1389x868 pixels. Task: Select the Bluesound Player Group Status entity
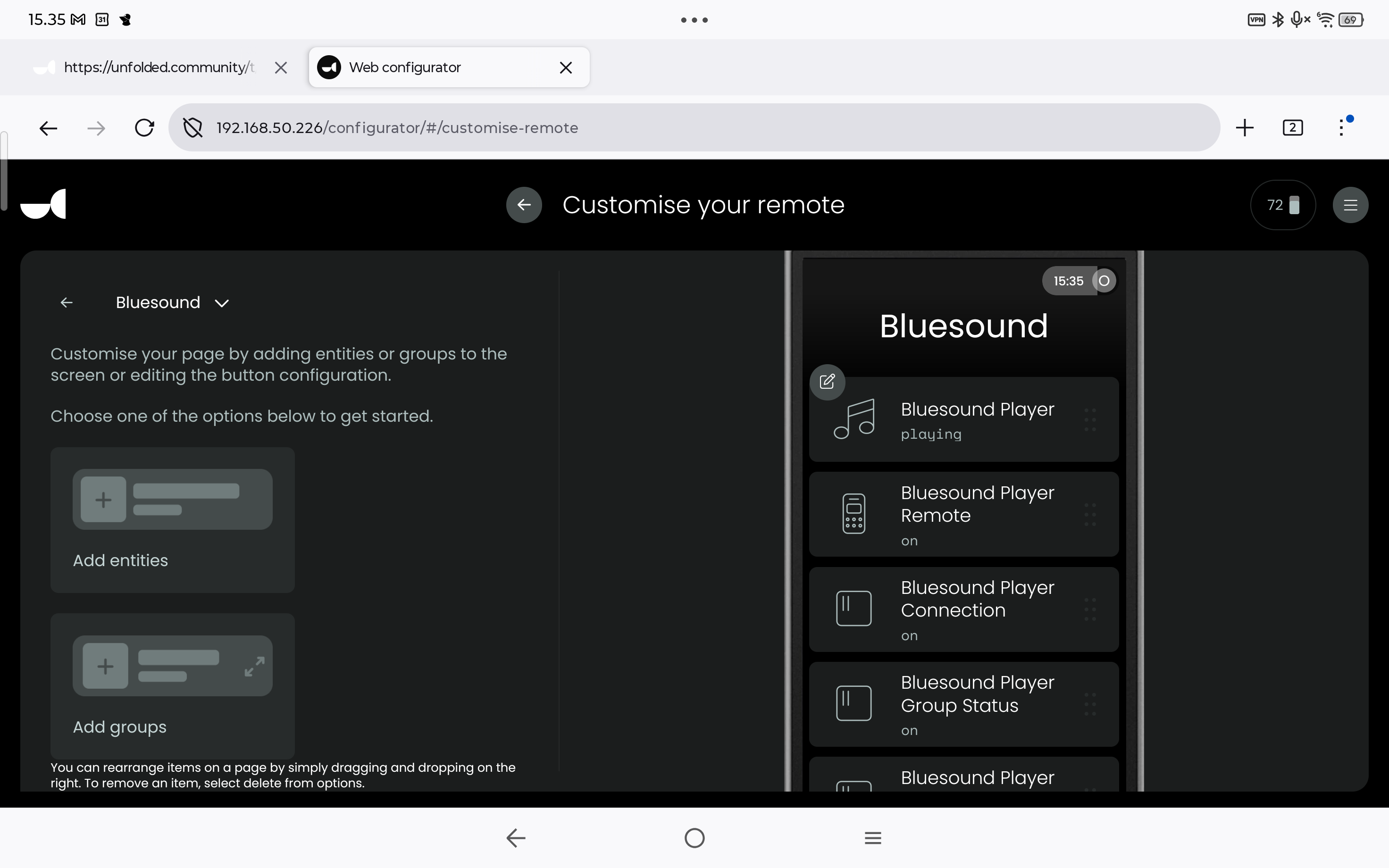(x=964, y=704)
